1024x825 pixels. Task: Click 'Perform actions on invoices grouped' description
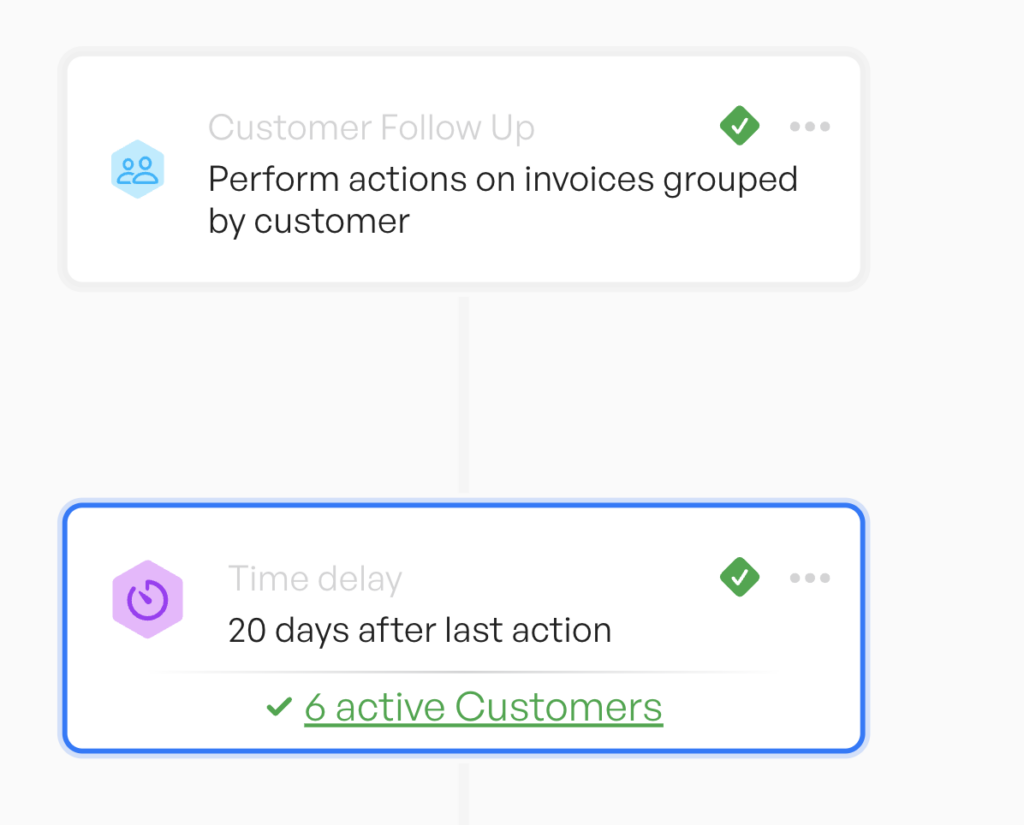[503, 180]
